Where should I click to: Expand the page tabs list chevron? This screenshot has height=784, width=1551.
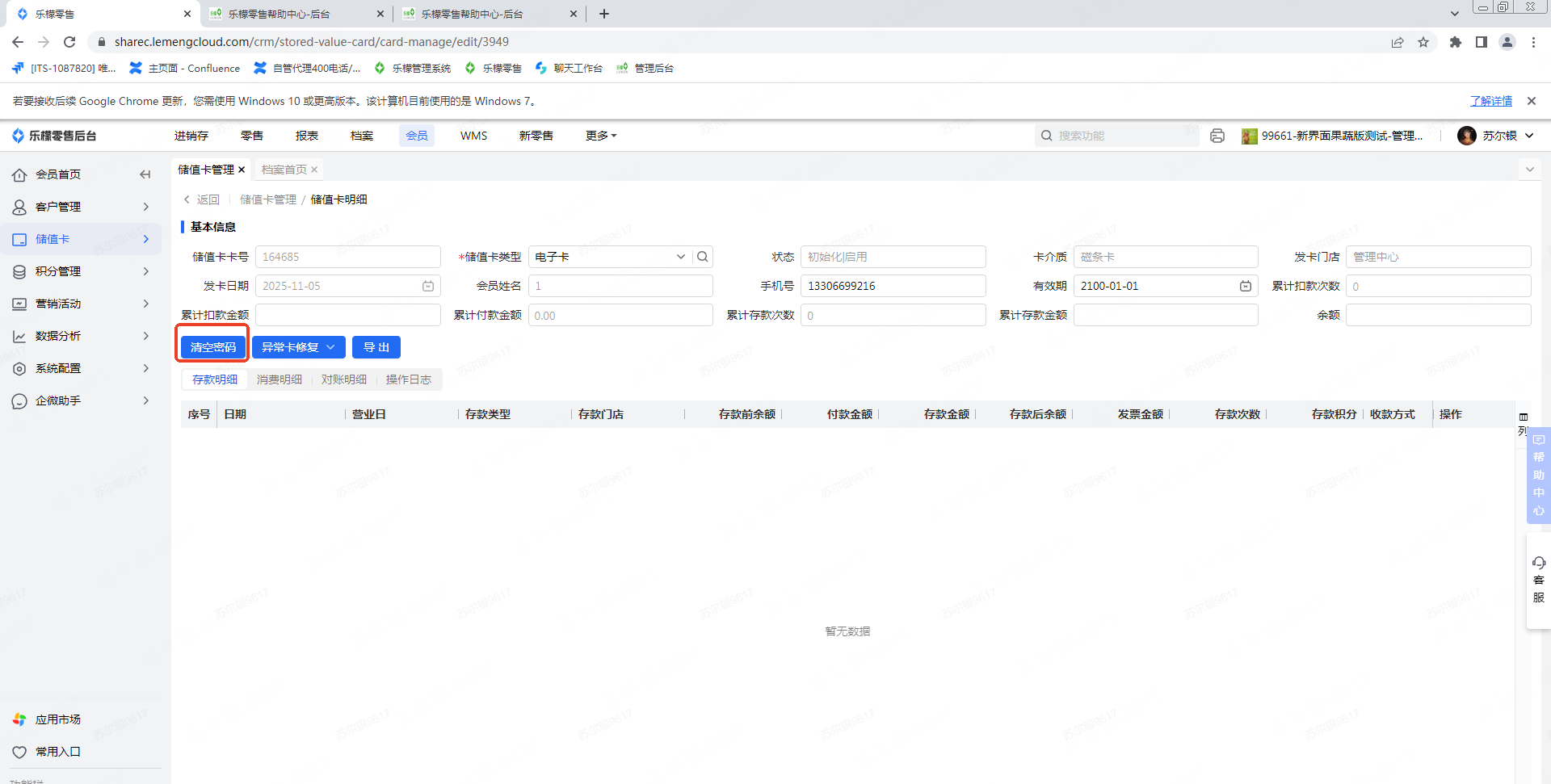click(x=1529, y=170)
